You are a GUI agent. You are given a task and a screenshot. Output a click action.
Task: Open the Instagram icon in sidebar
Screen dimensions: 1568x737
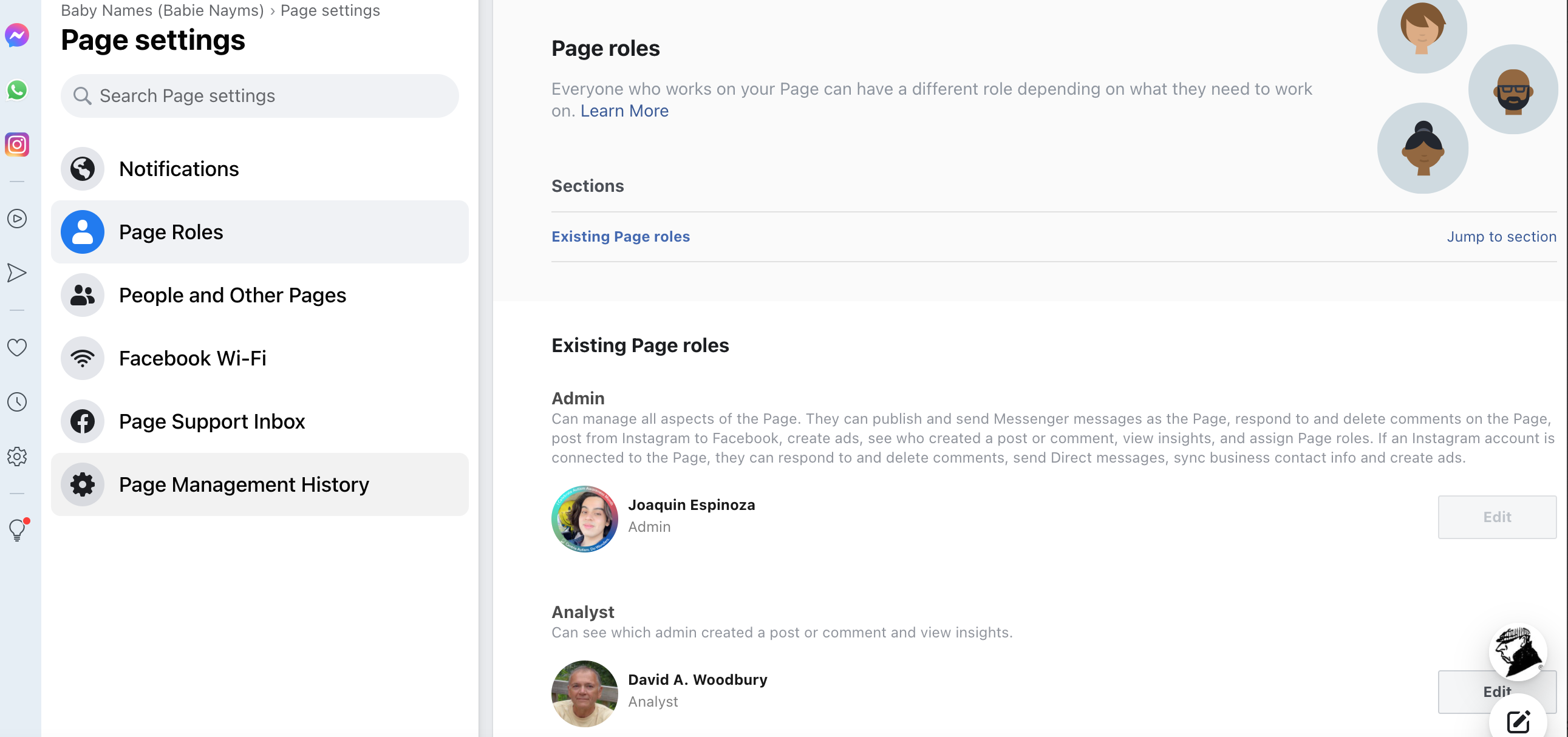pos(17,145)
